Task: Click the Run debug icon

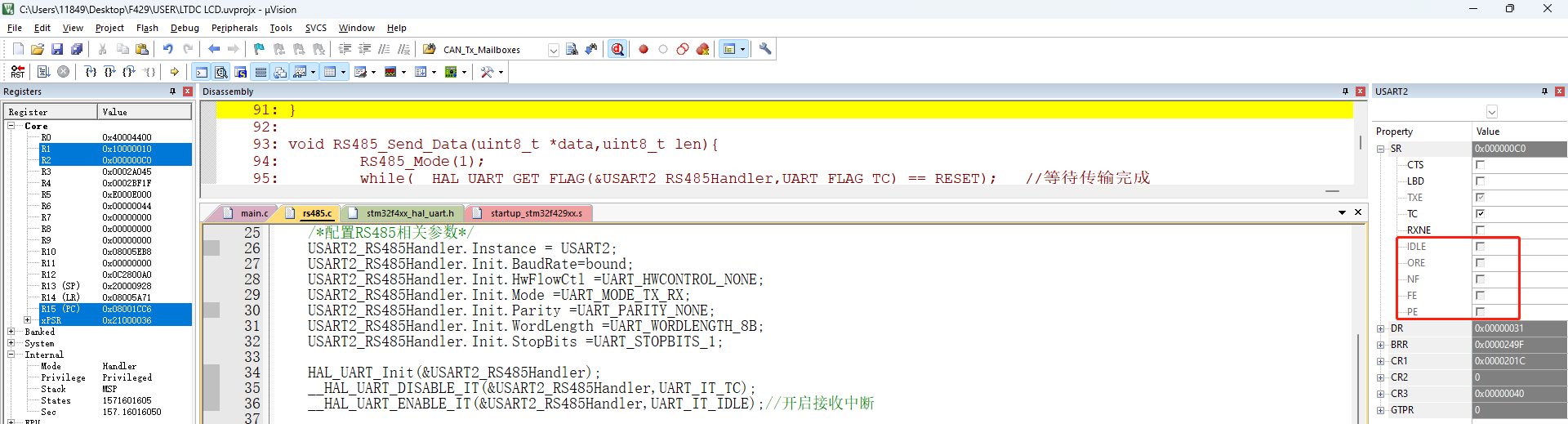Action: coord(43,72)
